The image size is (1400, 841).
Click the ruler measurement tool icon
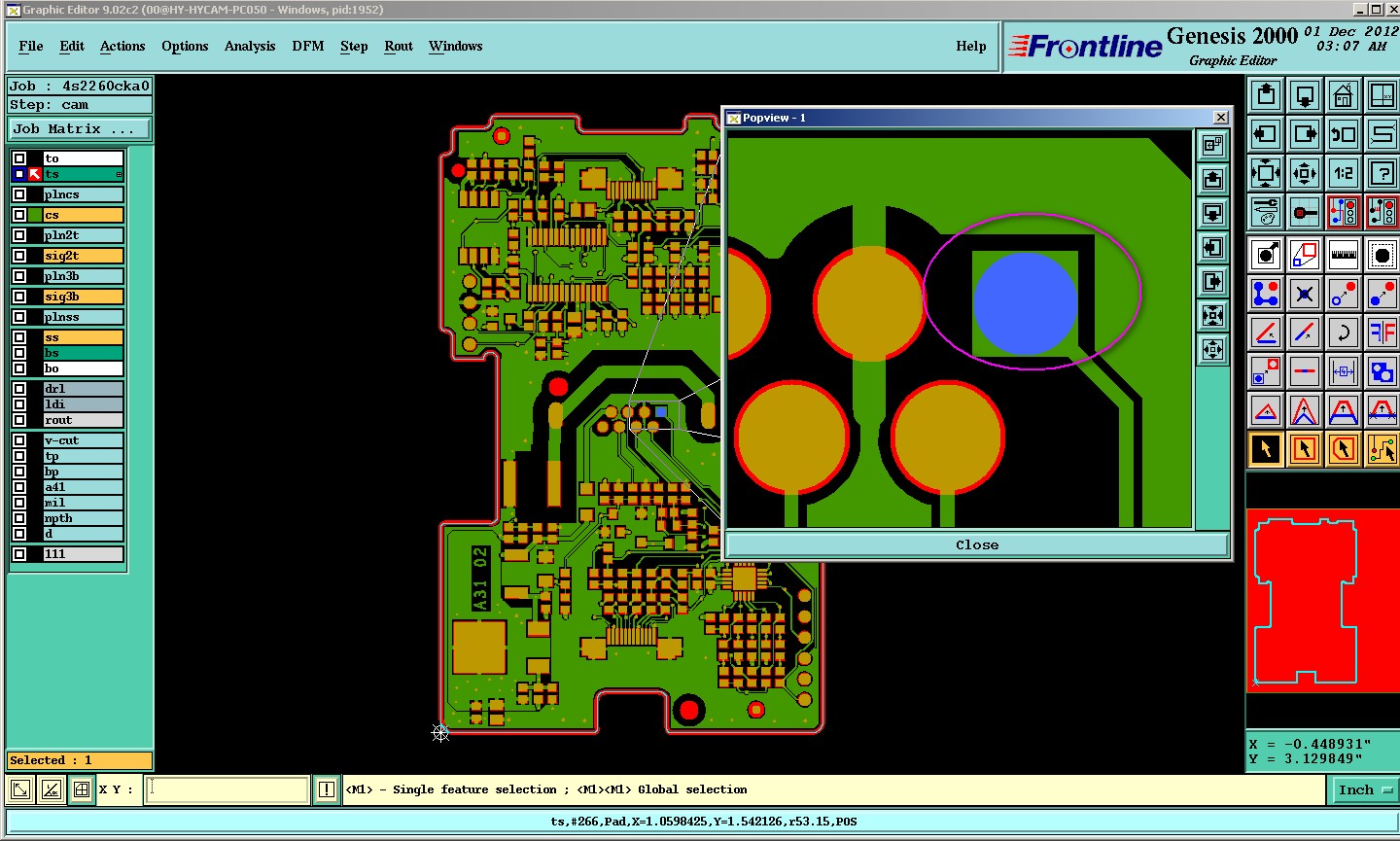(x=1344, y=255)
